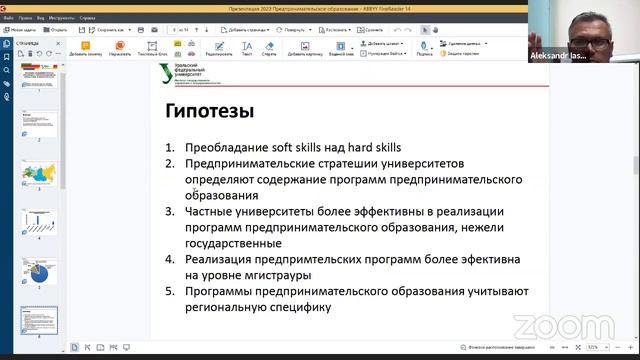The image size is (640, 360).
Task: Click the print icon in toolbar
Action: pos(141,30)
